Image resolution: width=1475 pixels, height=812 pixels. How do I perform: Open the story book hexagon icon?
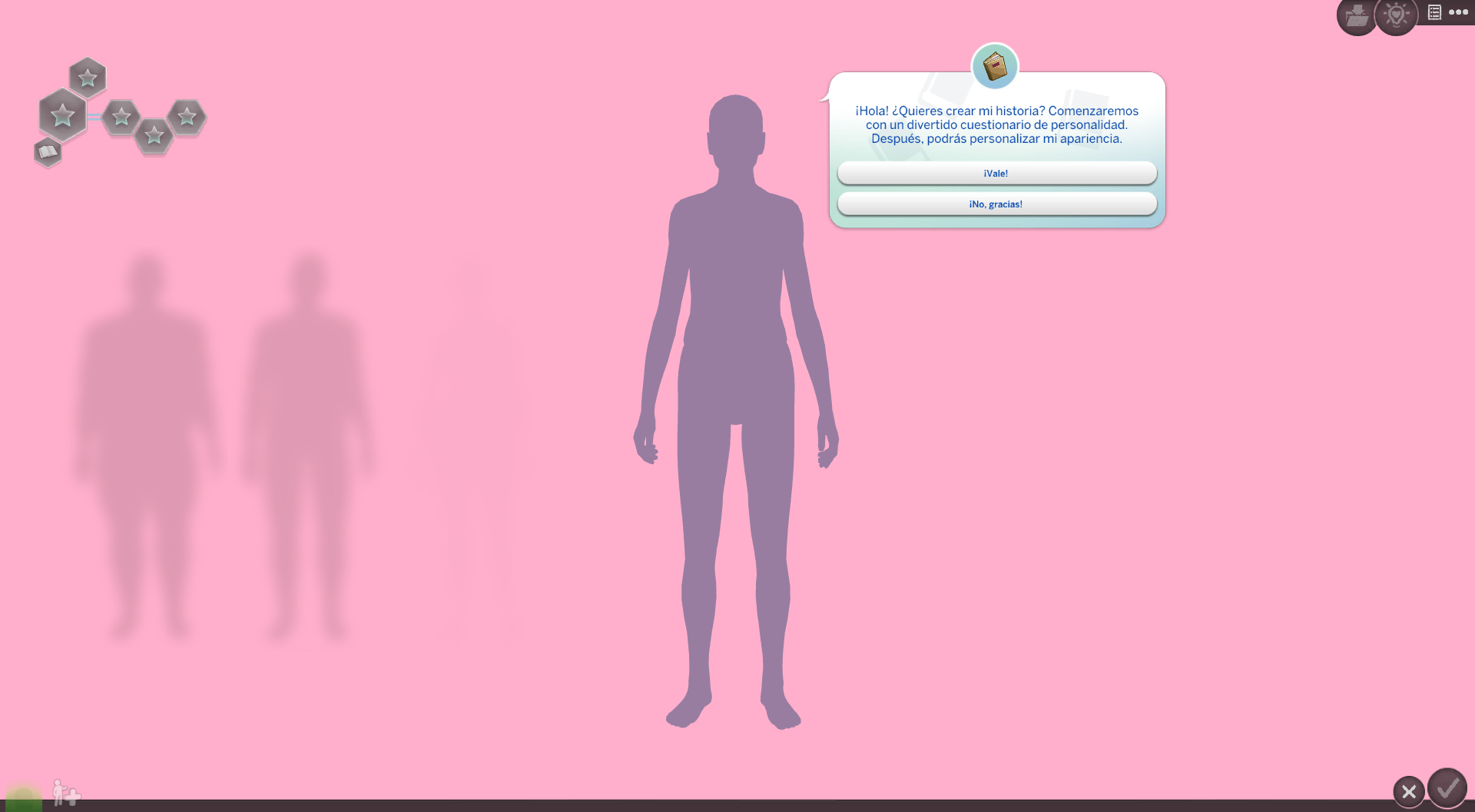[x=48, y=152]
